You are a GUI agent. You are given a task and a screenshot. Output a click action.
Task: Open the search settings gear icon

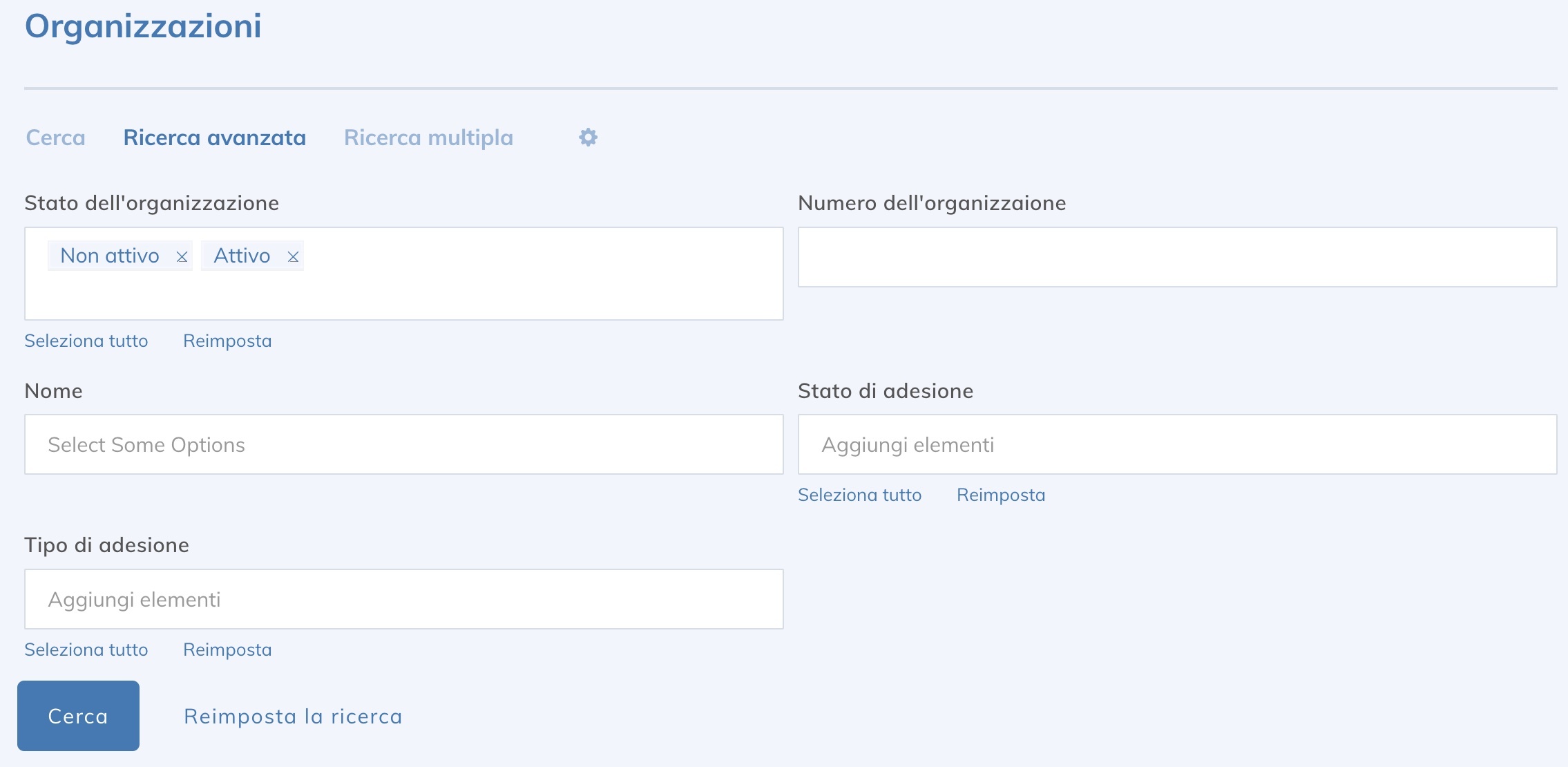(588, 138)
